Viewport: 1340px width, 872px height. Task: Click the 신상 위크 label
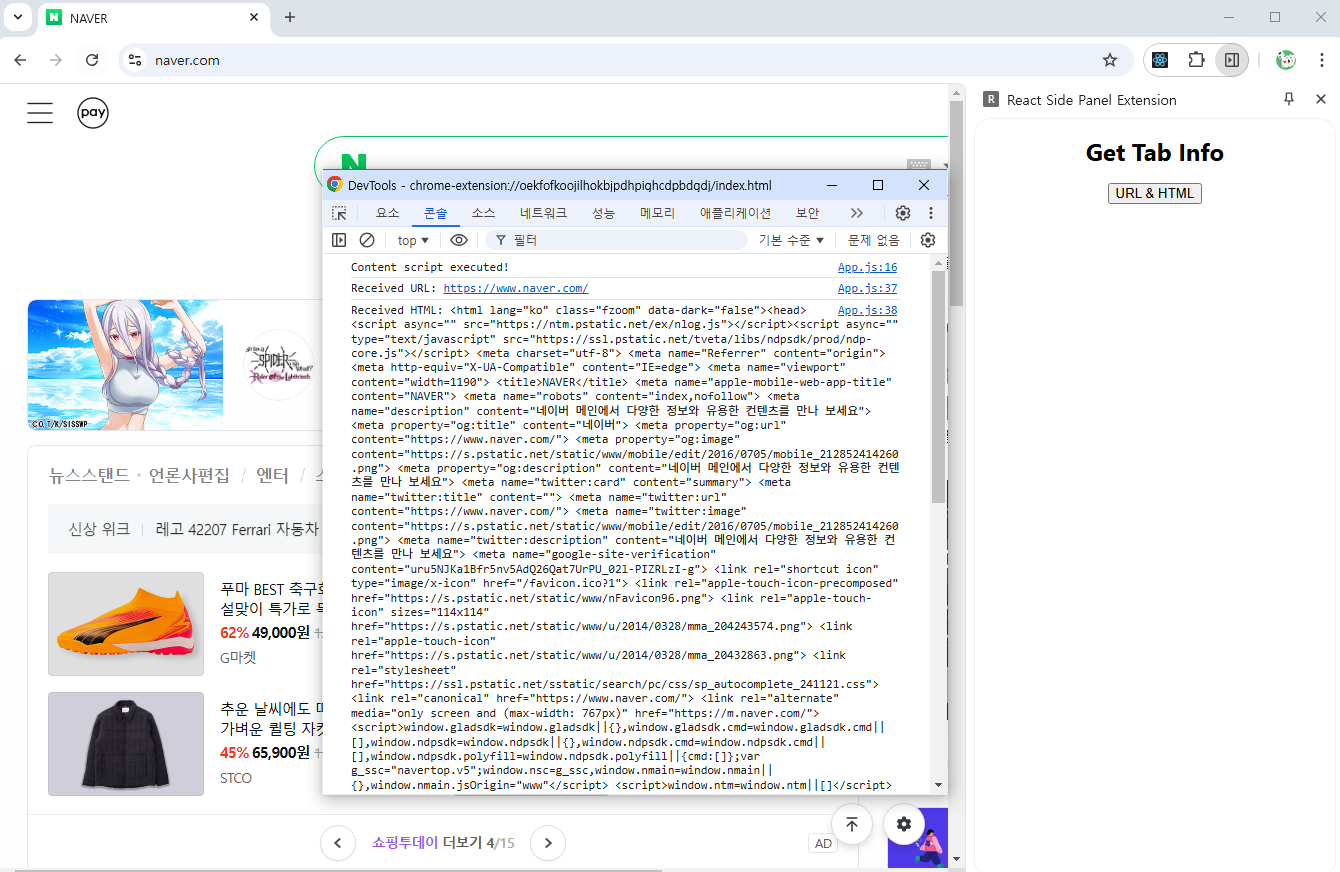point(99,529)
